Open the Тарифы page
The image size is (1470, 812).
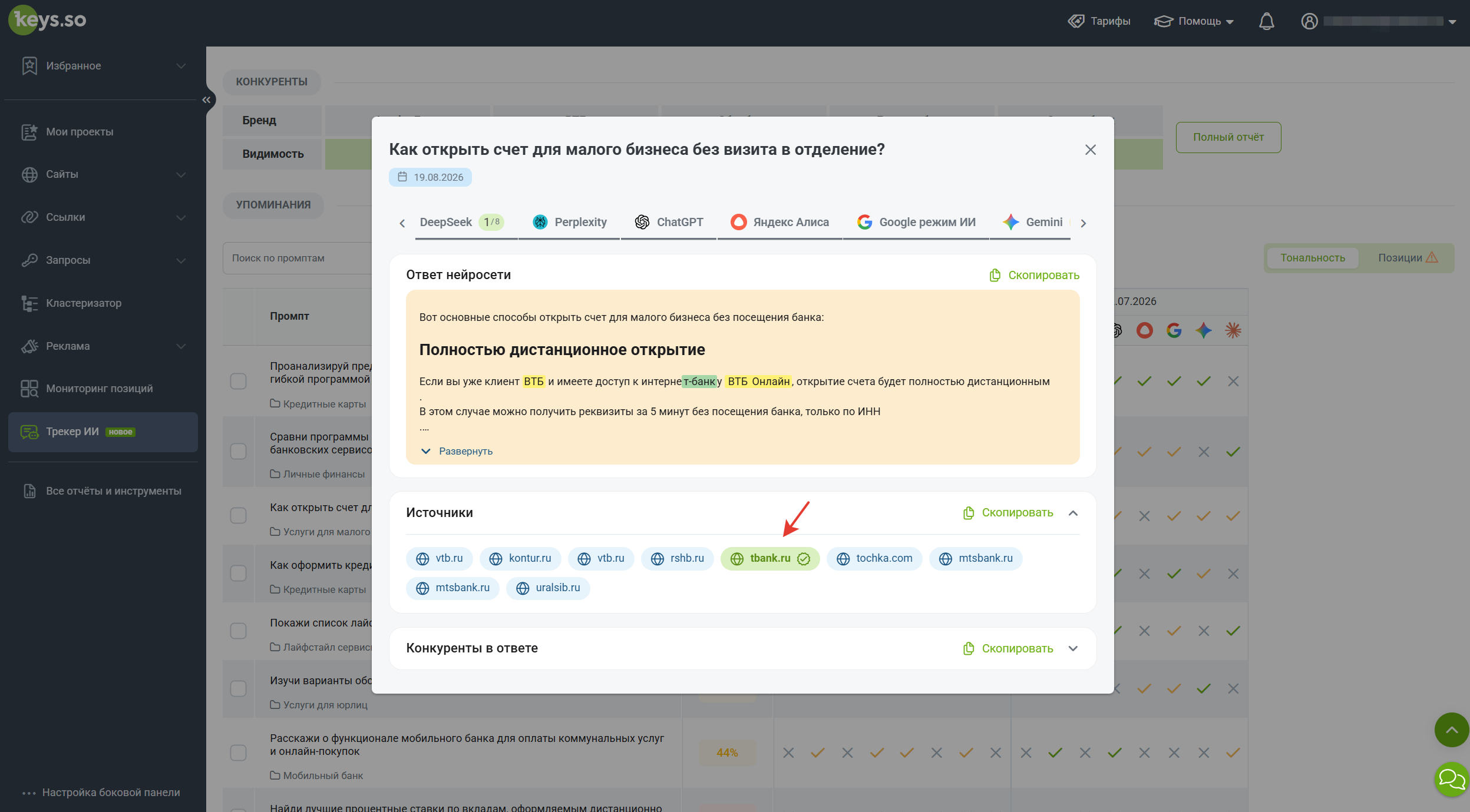[x=1099, y=21]
